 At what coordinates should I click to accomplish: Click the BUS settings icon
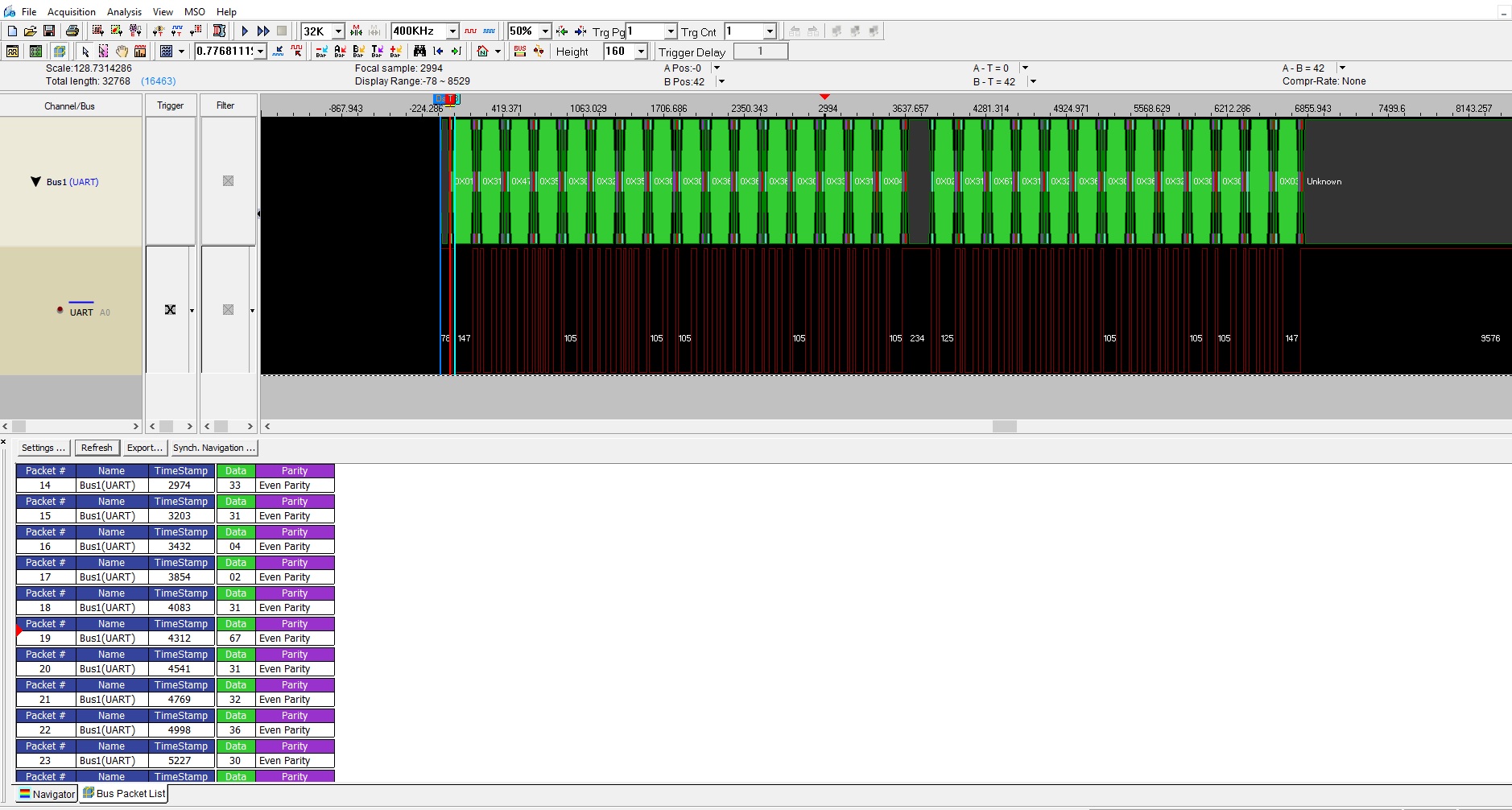[520, 52]
